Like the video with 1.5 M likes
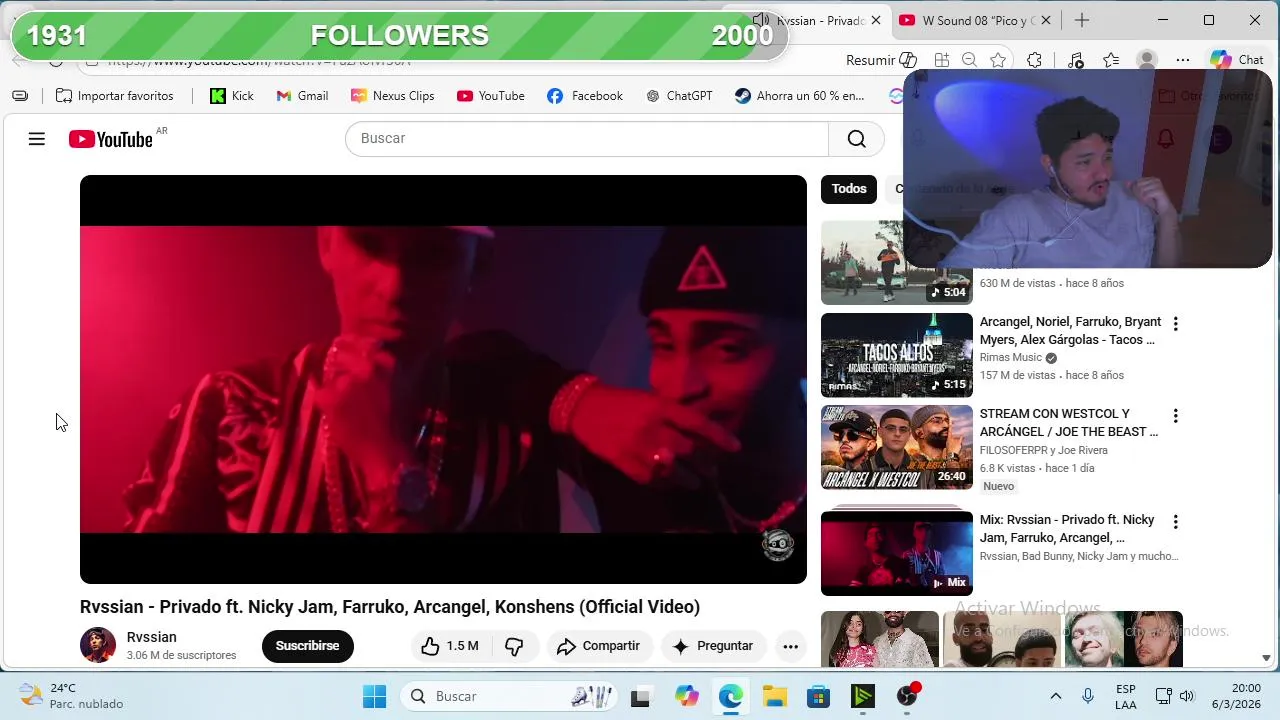This screenshot has height=720, width=1280. pos(449,646)
